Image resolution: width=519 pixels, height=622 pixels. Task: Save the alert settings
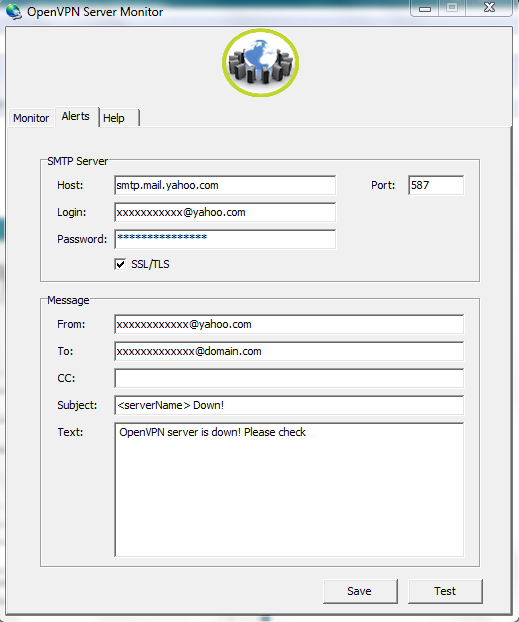click(360, 591)
